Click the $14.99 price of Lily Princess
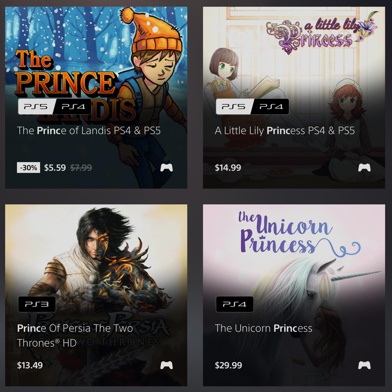 [228, 168]
